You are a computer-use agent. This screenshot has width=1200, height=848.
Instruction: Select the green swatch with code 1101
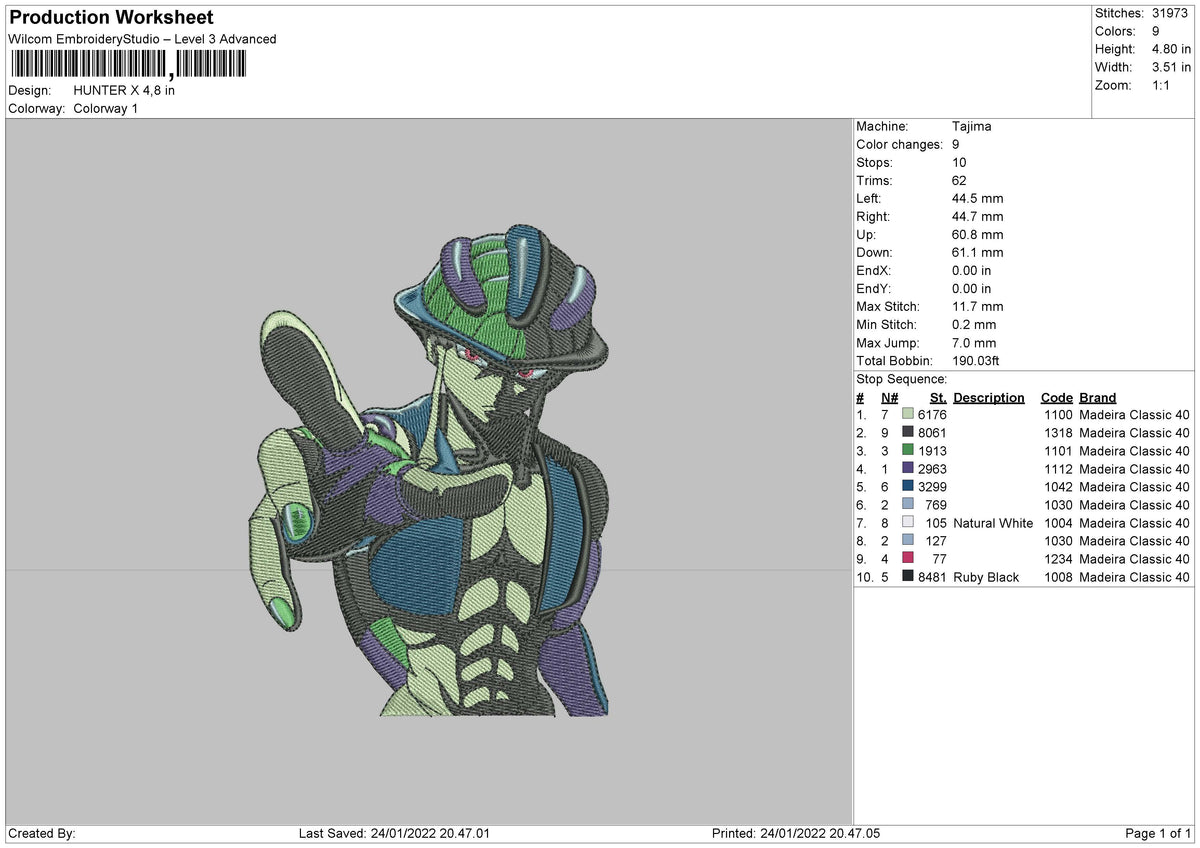pyautogui.click(x=908, y=451)
